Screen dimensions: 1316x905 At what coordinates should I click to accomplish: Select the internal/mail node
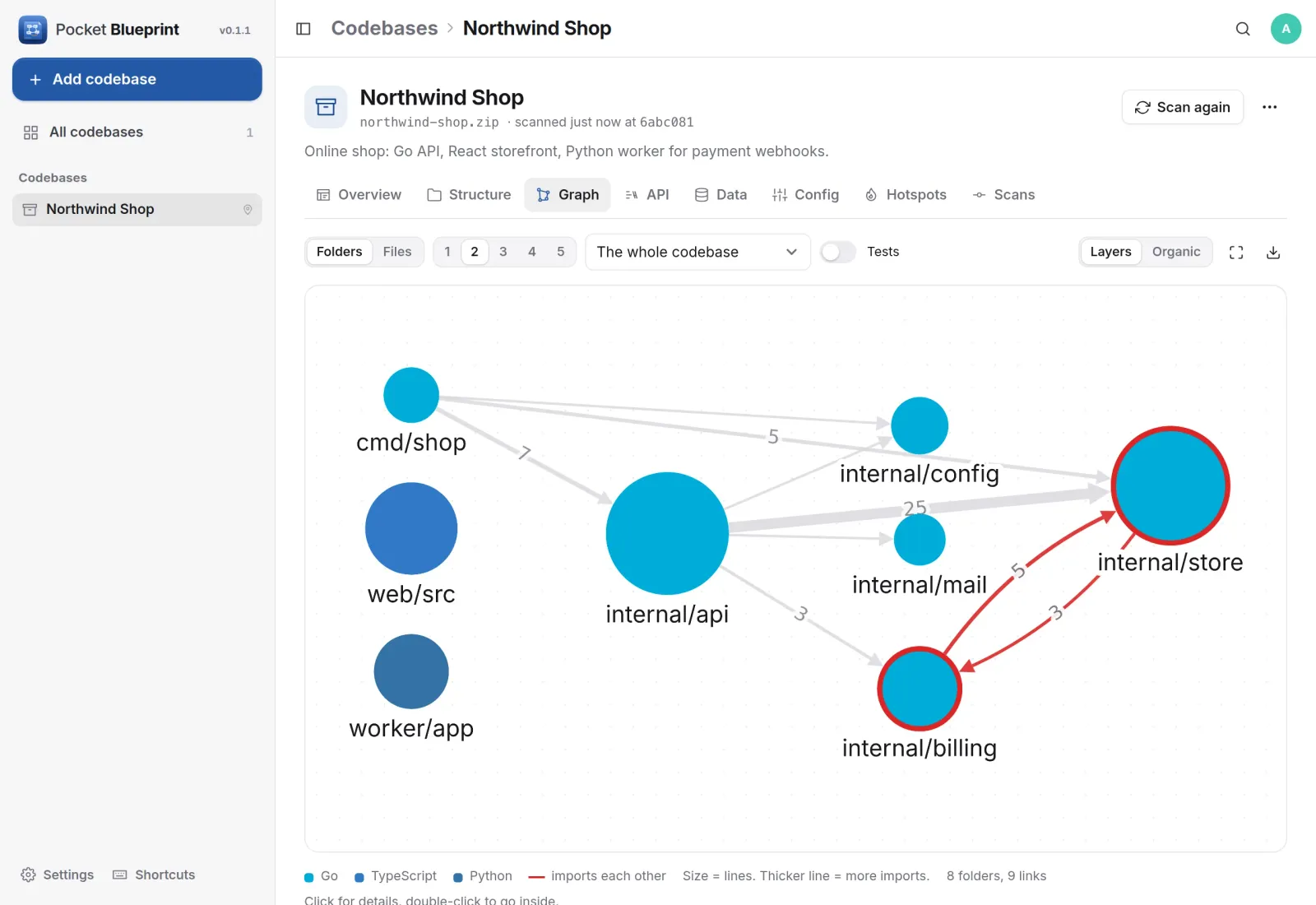(920, 540)
